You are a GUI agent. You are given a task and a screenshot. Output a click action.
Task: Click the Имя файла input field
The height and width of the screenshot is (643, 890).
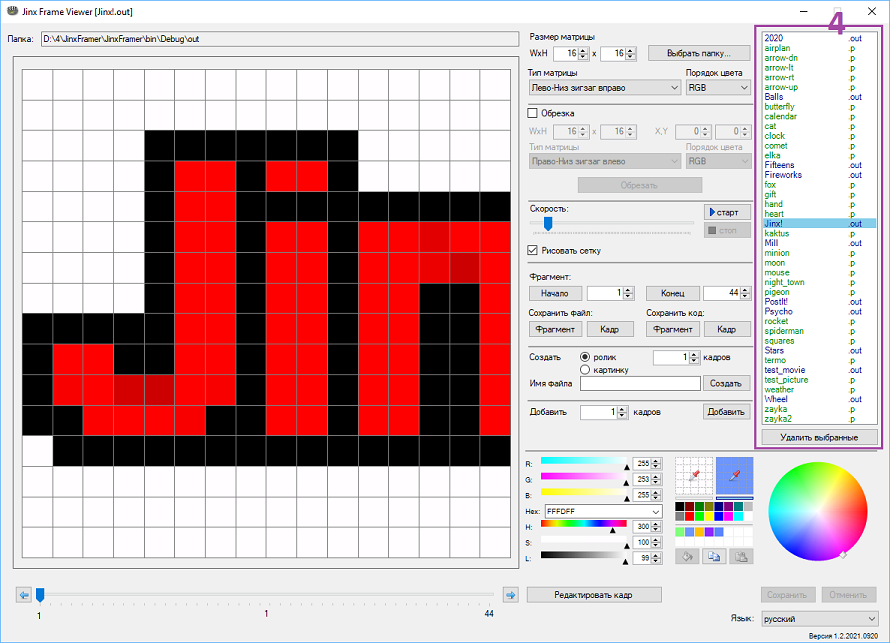tap(640, 384)
